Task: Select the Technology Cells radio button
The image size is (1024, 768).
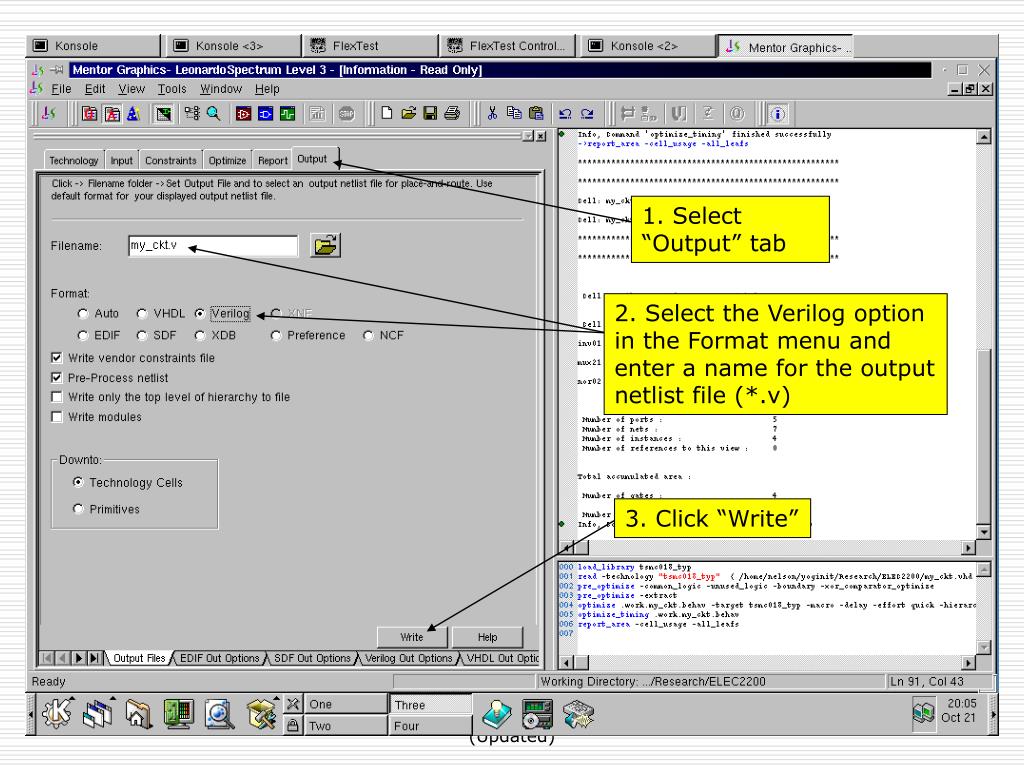Action: pos(78,482)
